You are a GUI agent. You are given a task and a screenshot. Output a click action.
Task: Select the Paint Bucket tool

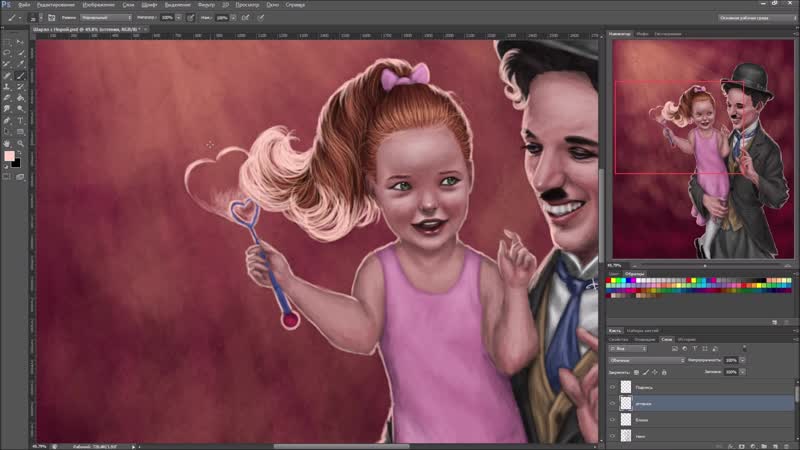[x=20, y=97]
